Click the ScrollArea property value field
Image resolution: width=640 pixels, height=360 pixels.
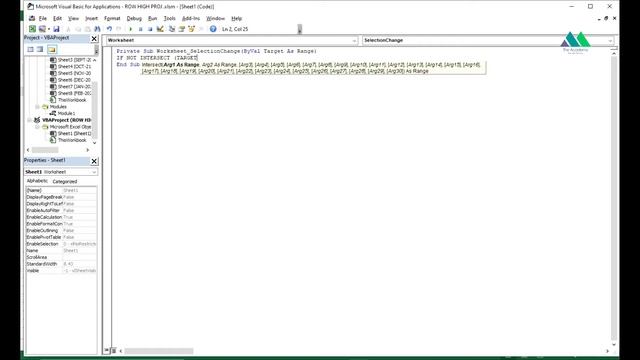80,257
